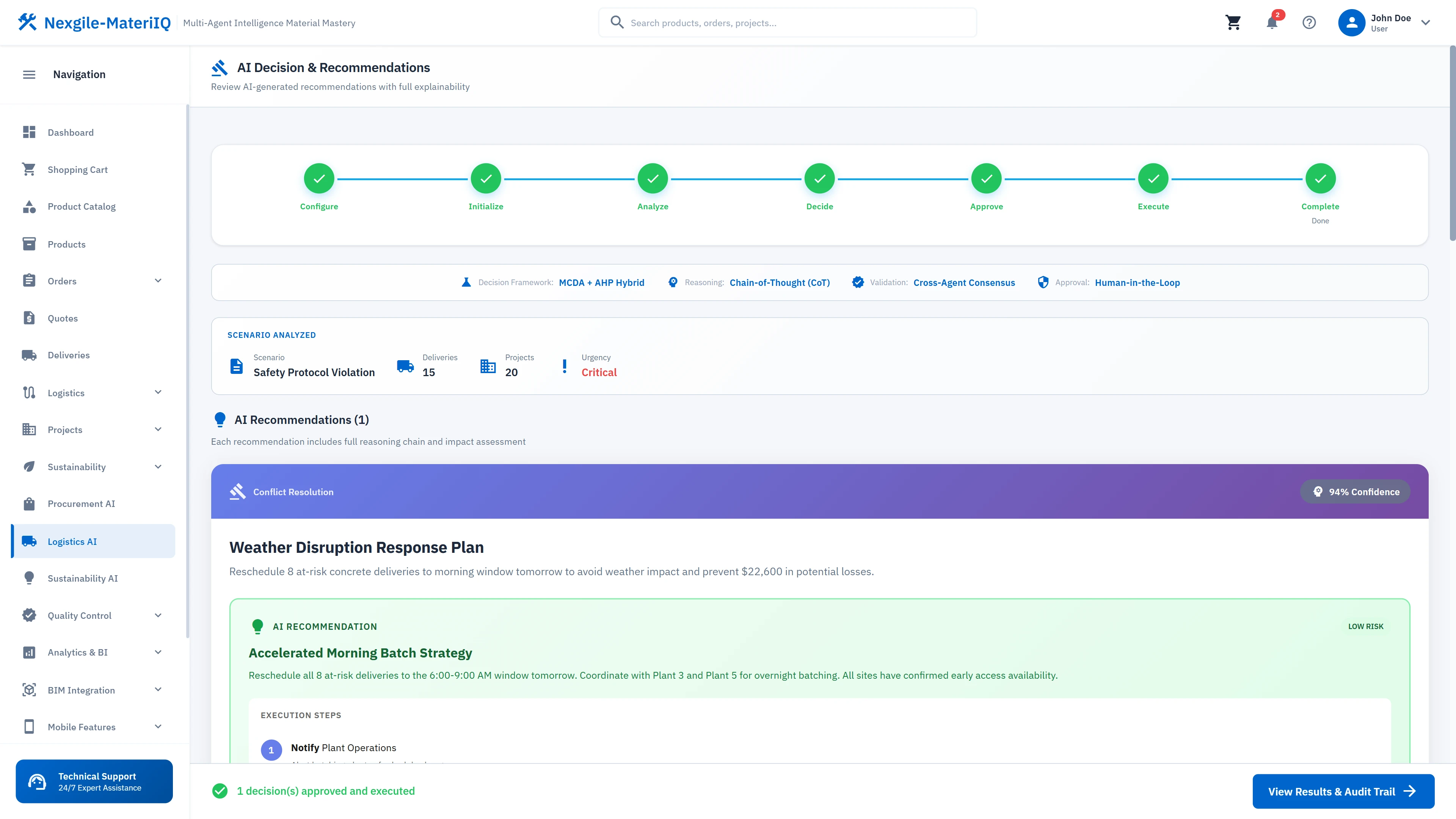Select the Procurement AI briefcase icon
This screenshot has width=1456, height=819.
pyautogui.click(x=30, y=504)
